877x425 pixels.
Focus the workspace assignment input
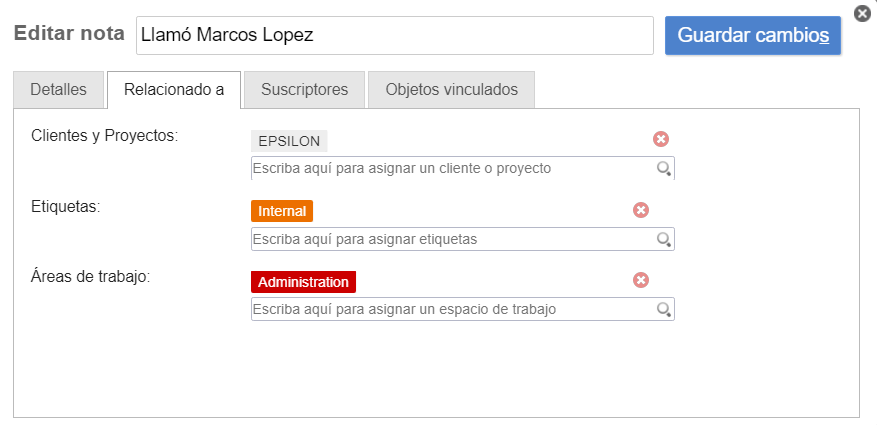tap(452, 310)
